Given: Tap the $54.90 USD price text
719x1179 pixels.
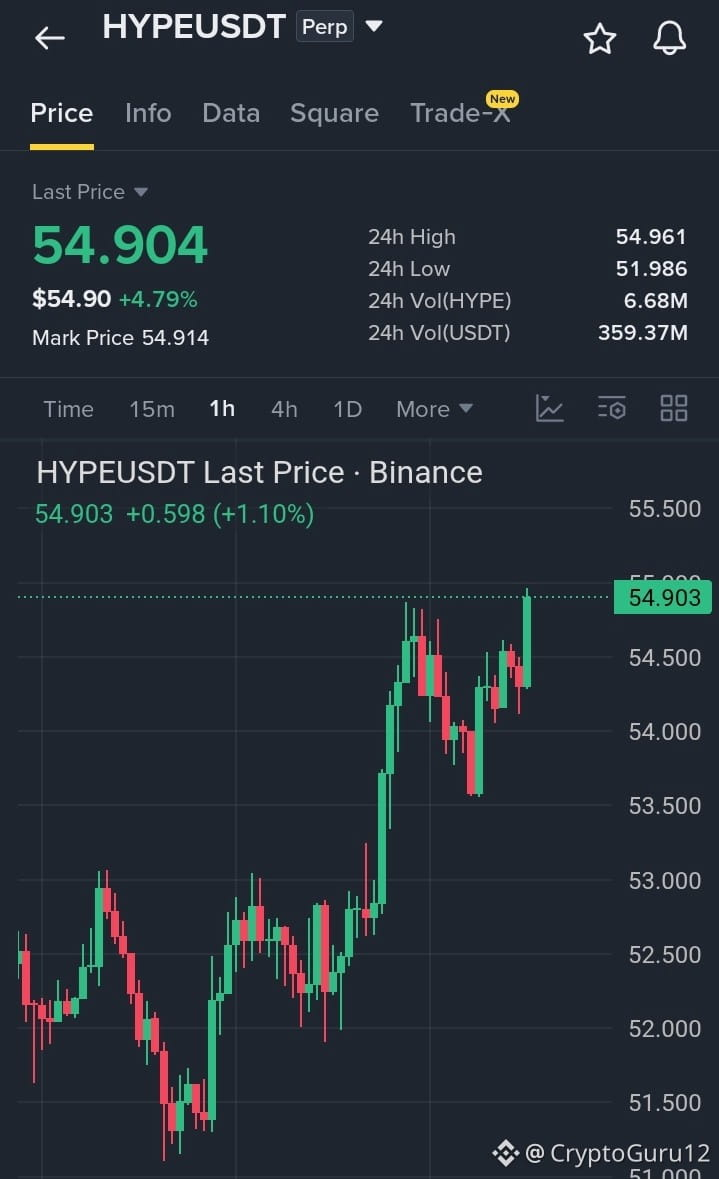Looking at the screenshot, I should tap(71, 299).
